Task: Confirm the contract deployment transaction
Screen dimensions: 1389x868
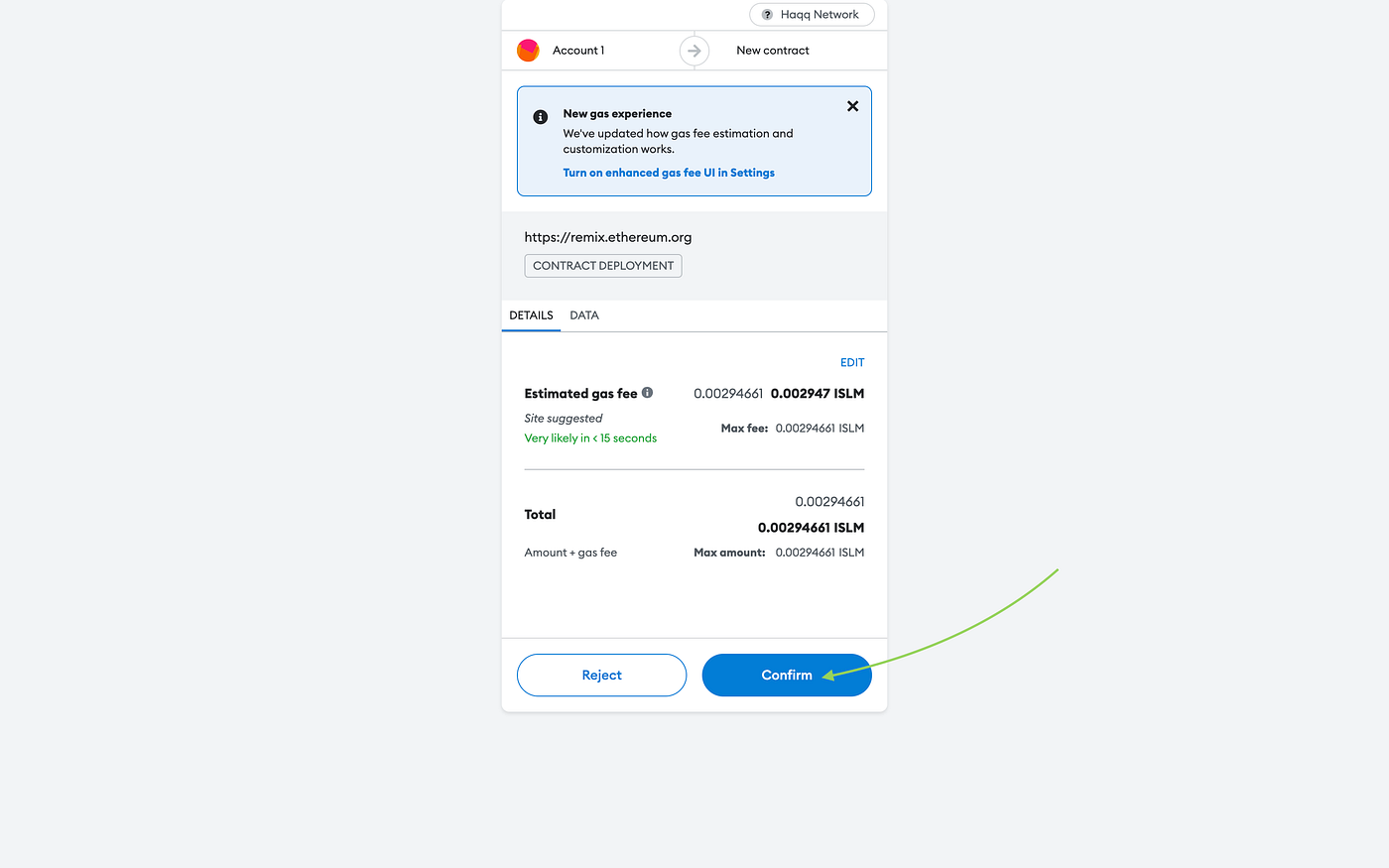Action: 787,675
